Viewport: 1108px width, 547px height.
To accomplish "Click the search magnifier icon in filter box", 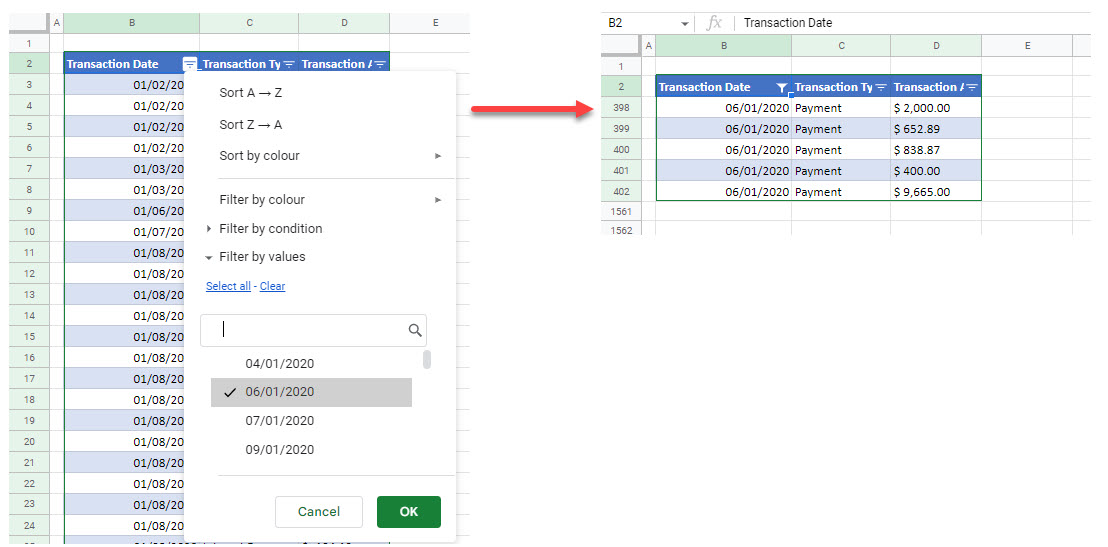I will tap(415, 330).
